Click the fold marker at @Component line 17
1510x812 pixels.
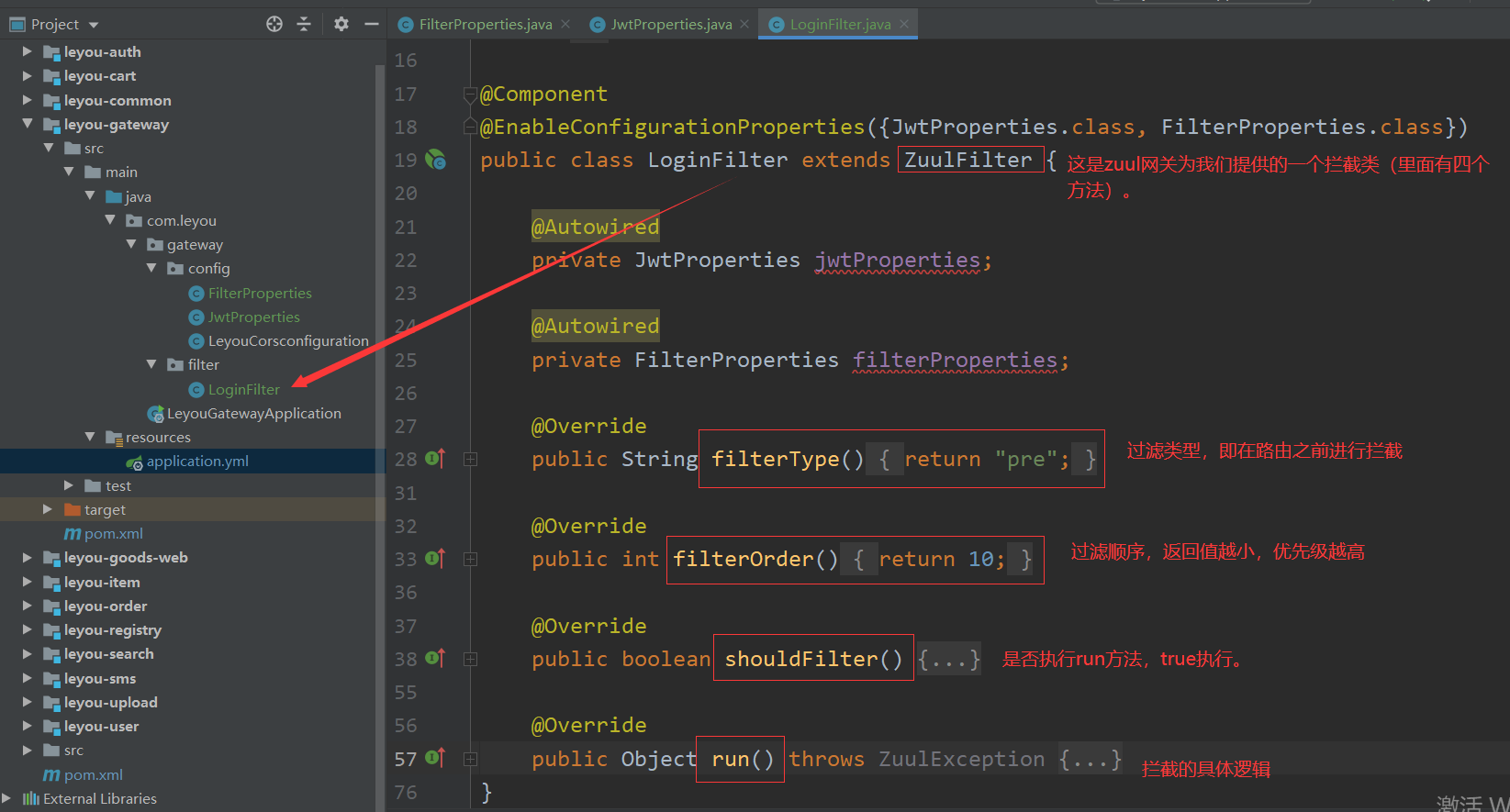click(471, 94)
